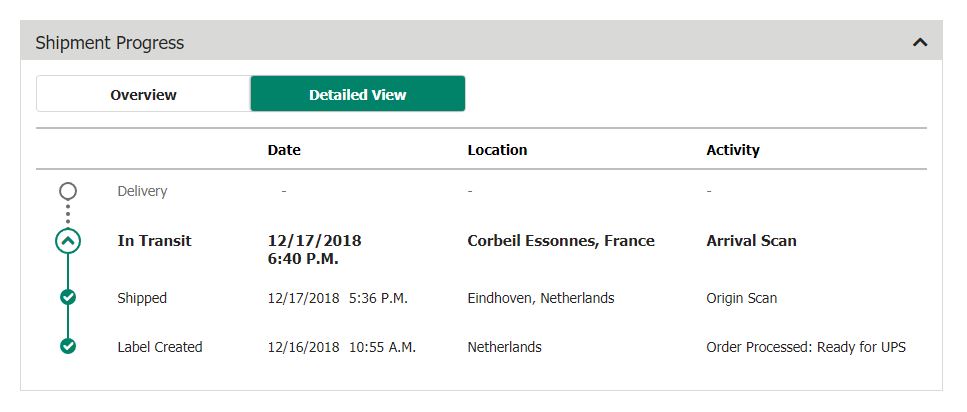Click the Label Created checkmark icon

68,347
